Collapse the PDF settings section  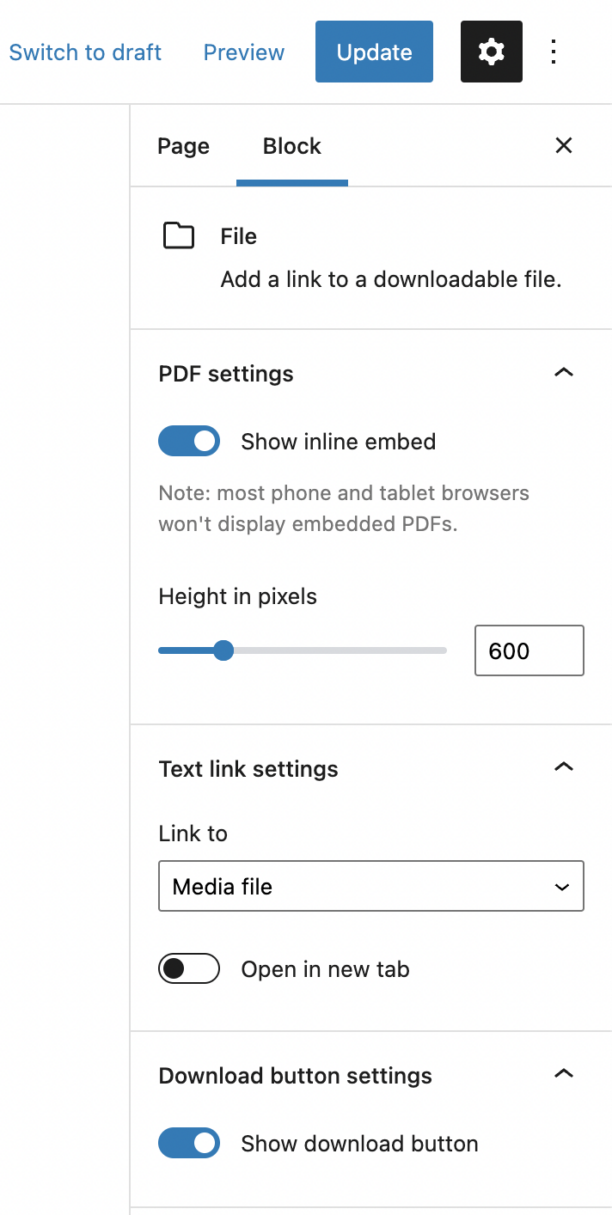click(x=564, y=373)
